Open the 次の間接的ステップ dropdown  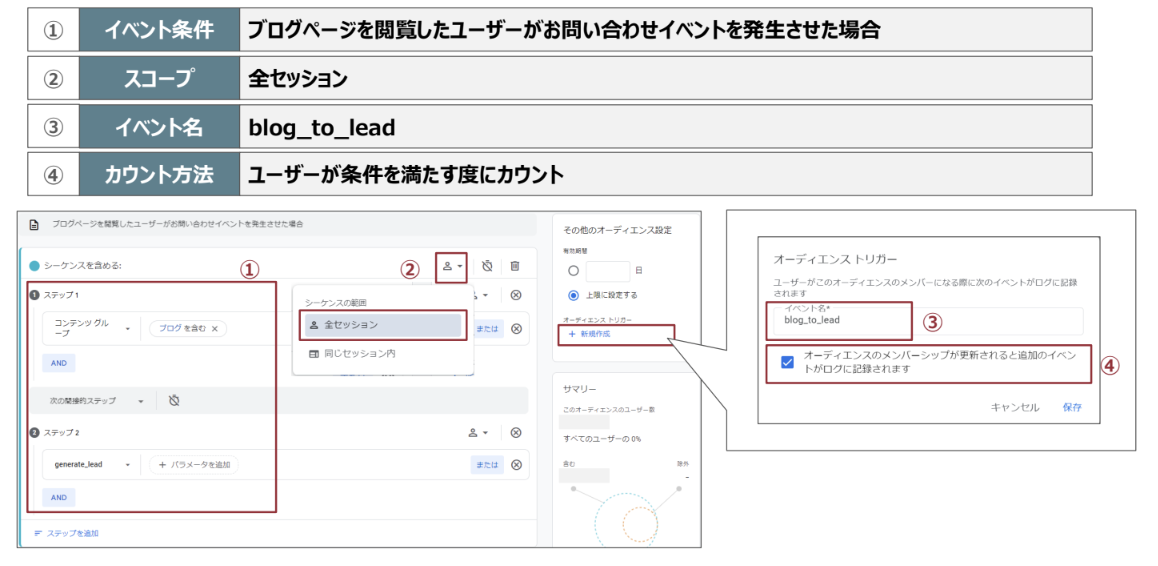click(x=141, y=400)
